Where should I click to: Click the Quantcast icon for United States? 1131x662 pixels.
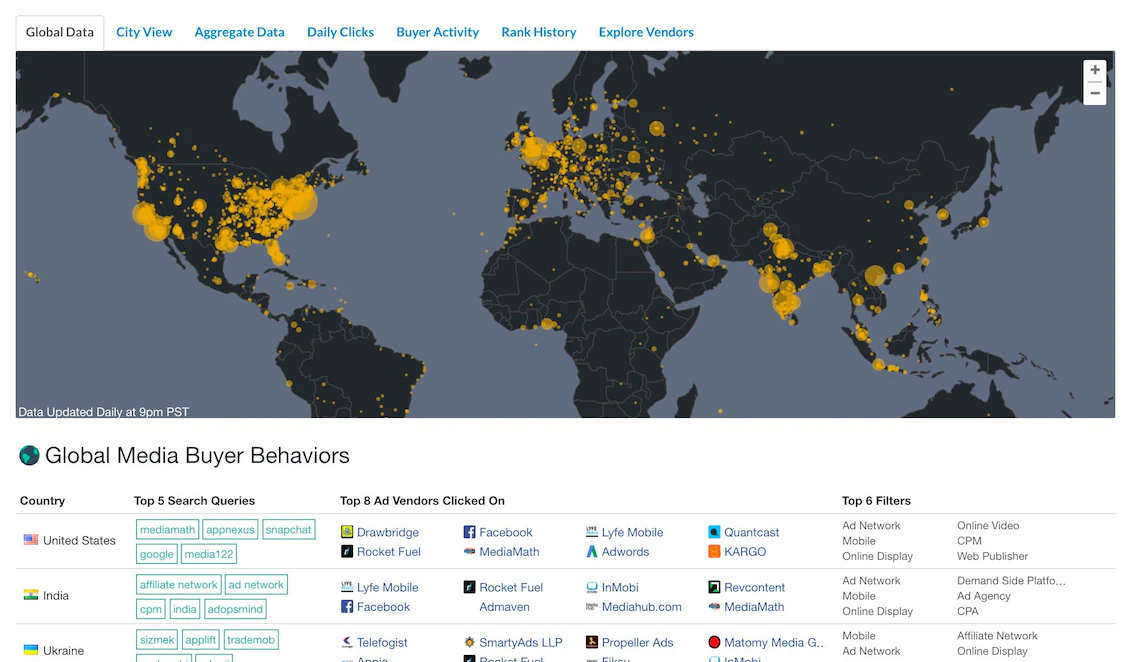[713, 531]
